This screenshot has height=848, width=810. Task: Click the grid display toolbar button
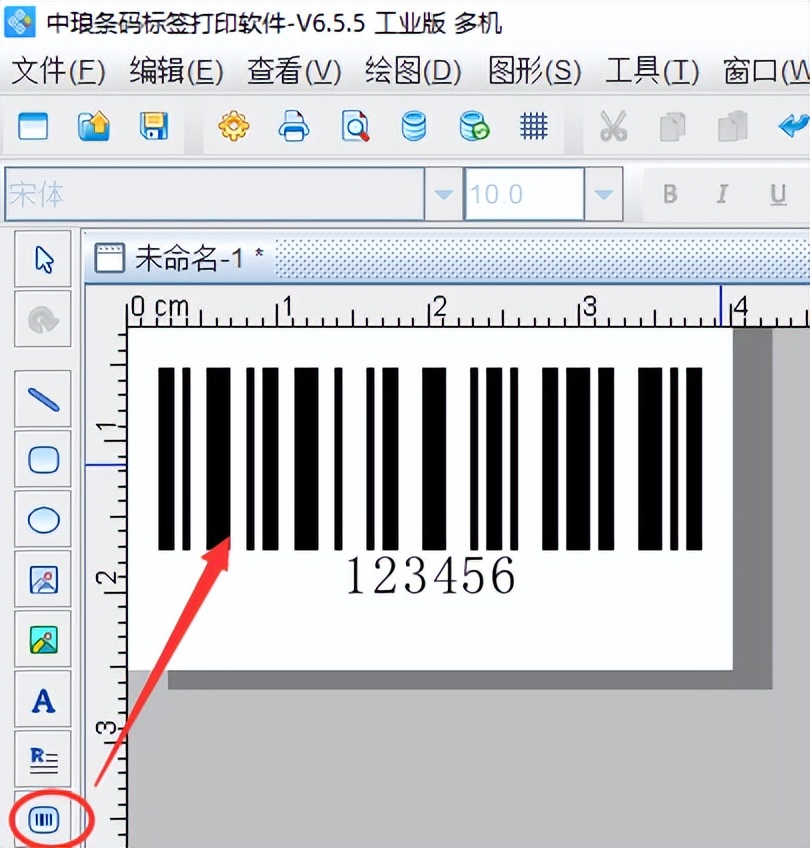click(533, 127)
